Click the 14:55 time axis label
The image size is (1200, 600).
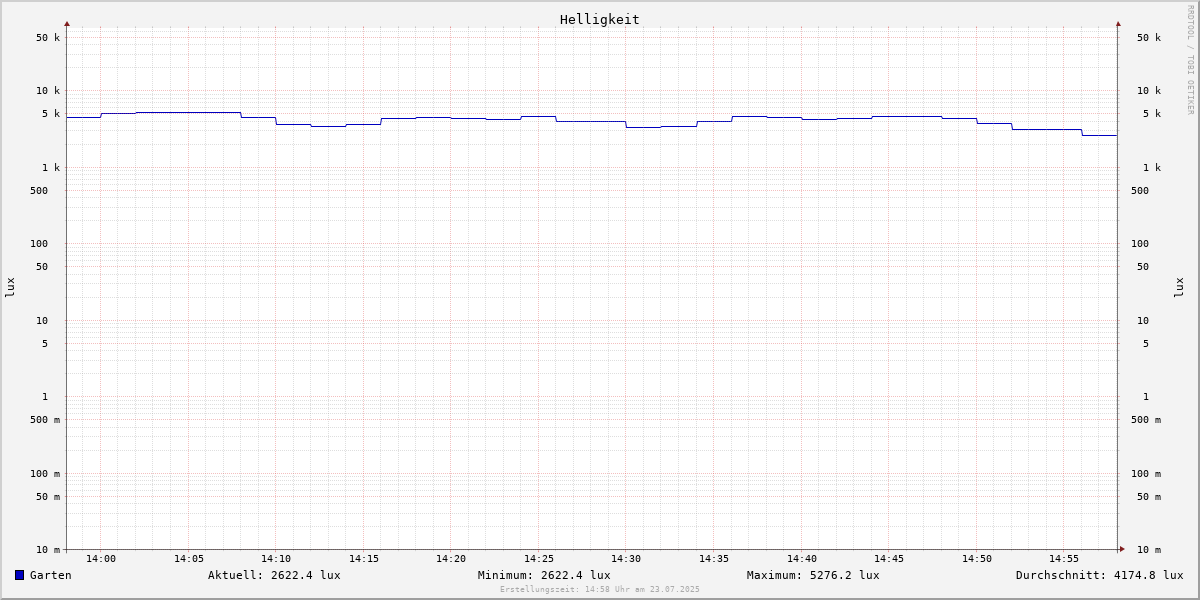pyautogui.click(x=1064, y=559)
